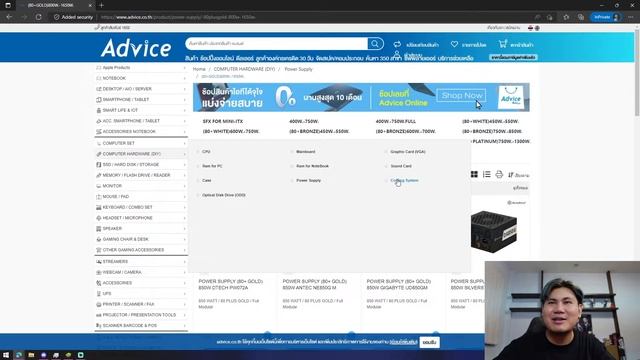
Task: Click the PRINTER / SCANNER / FAX icon
Action: [98, 304]
